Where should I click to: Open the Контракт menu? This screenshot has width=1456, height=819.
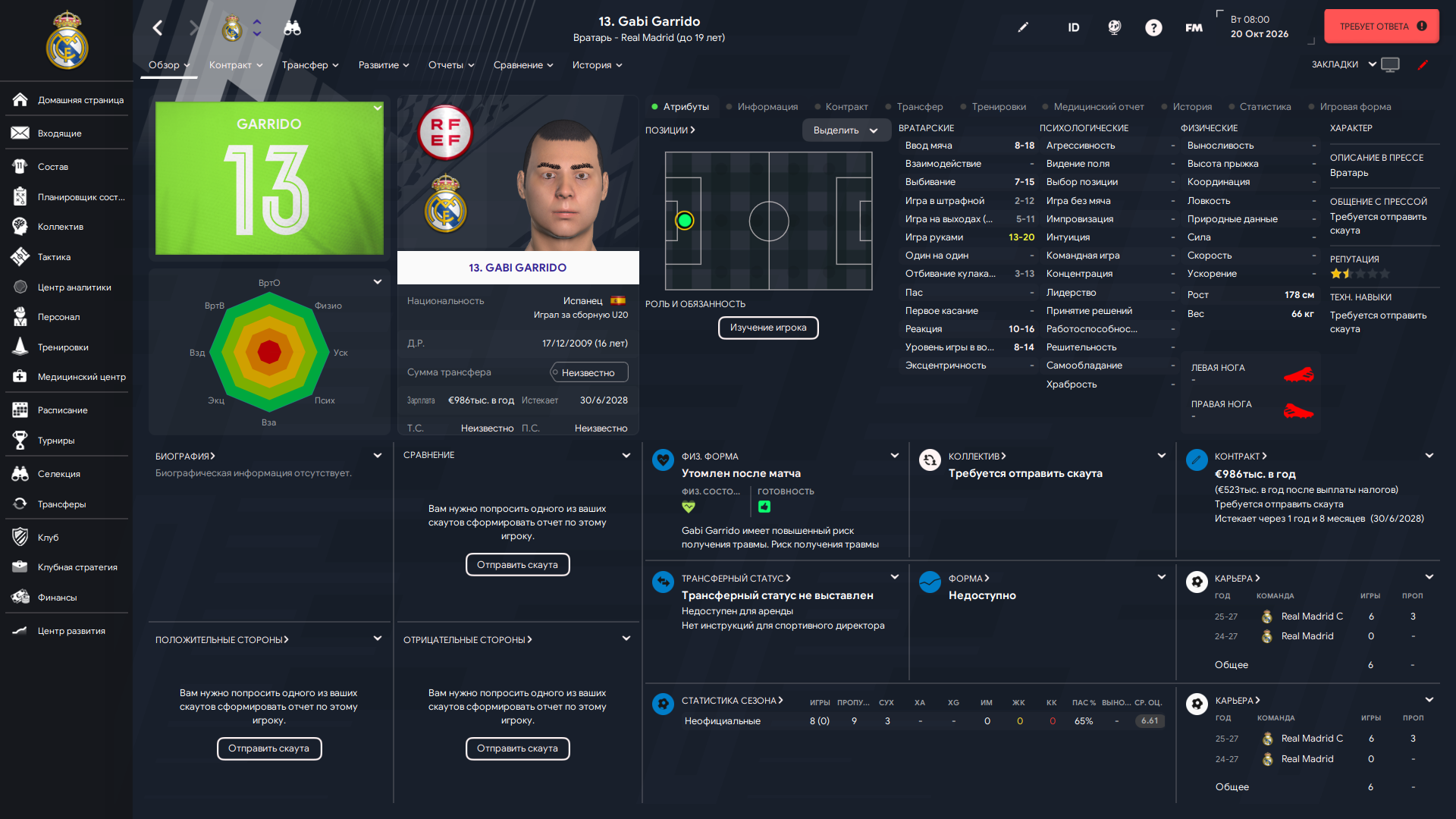236,65
